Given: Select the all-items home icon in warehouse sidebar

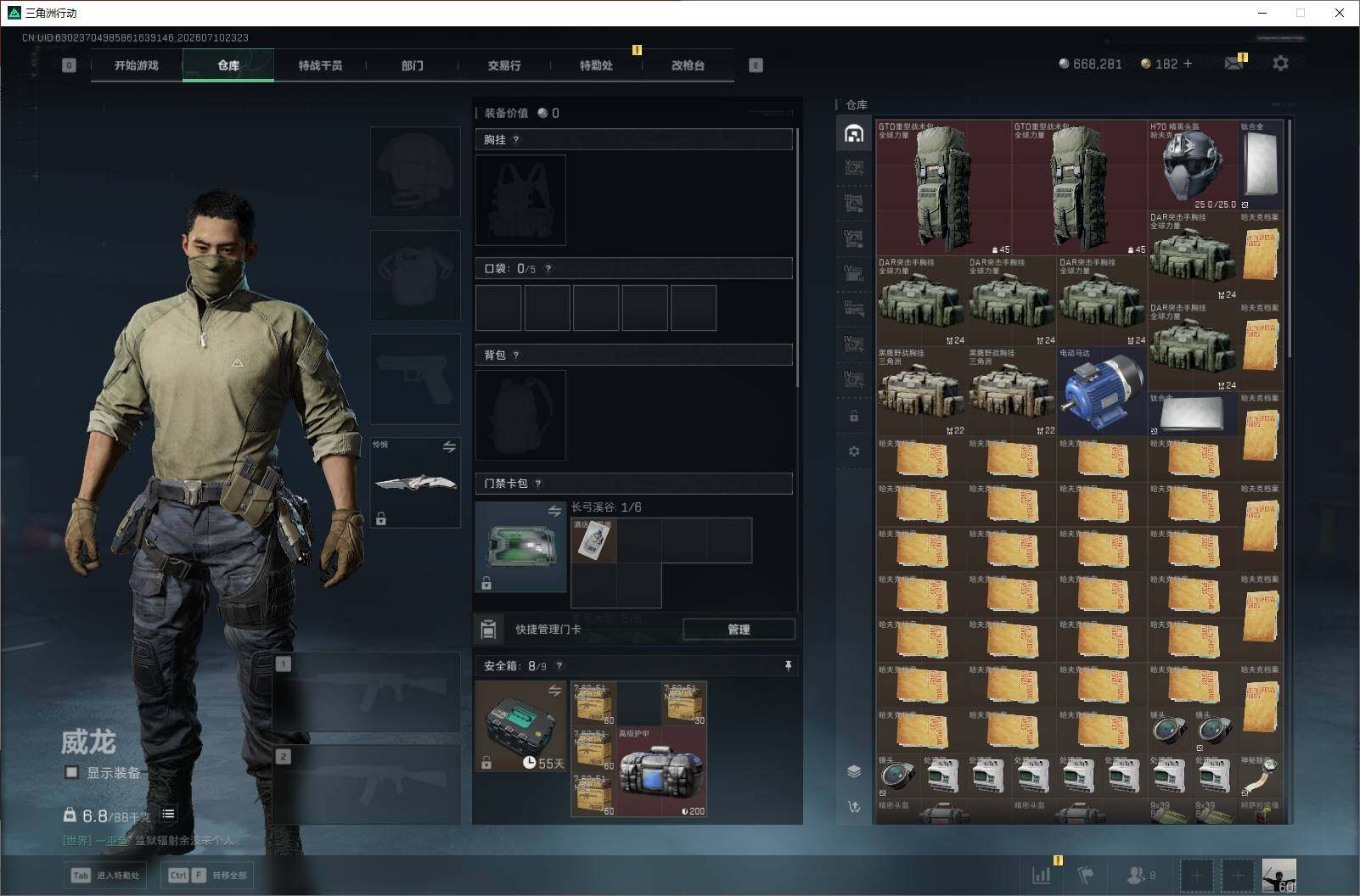Looking at the screenshot, I should tap(854, 133).
